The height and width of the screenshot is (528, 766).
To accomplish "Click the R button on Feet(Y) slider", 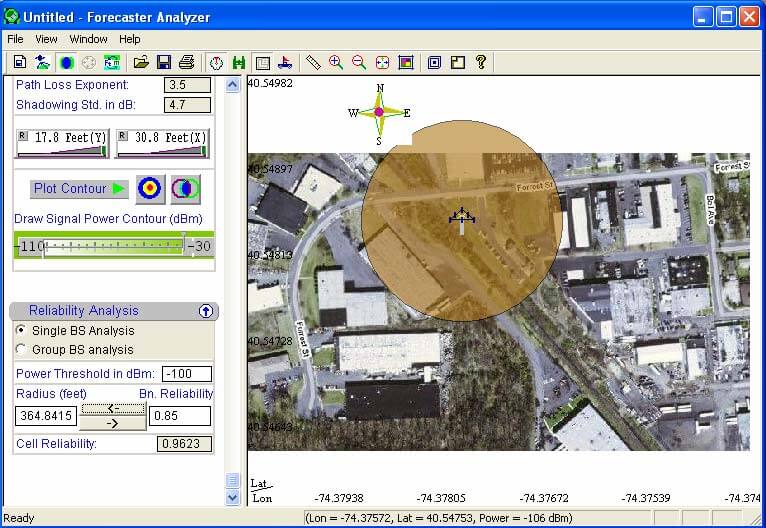I will pyautogui.click(x=22, y=136).
